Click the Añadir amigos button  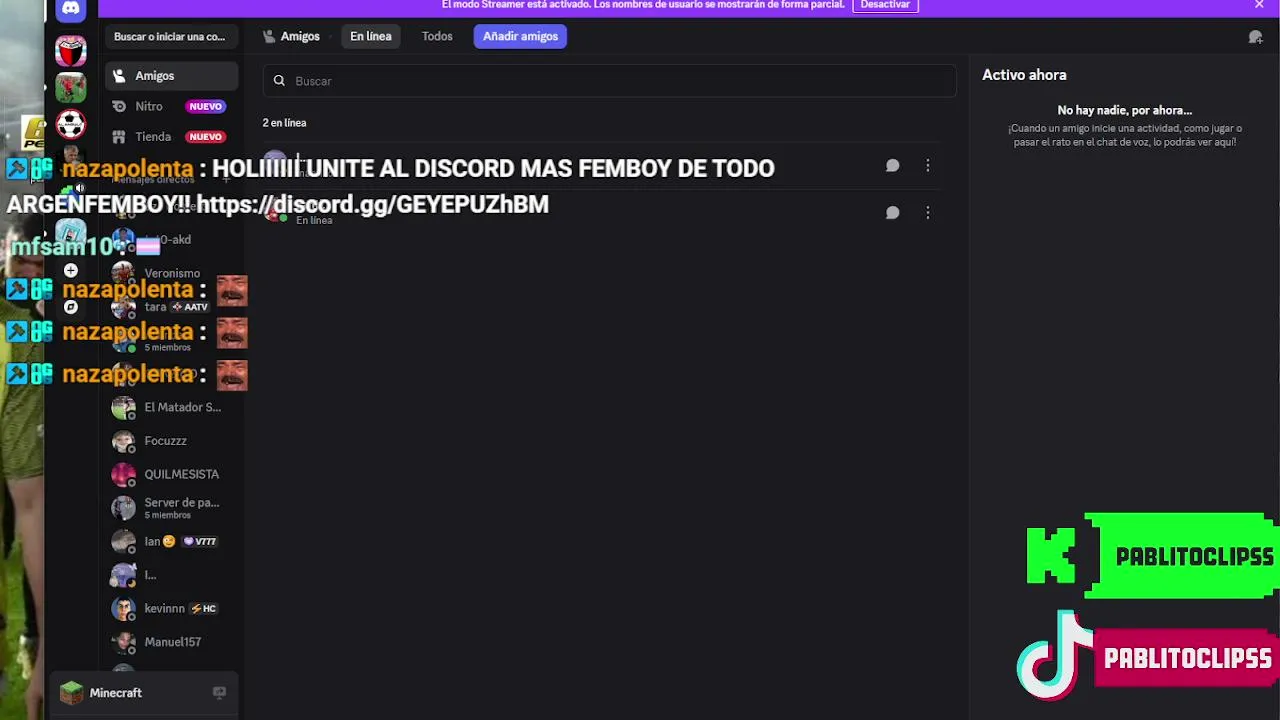coord(520,36)
